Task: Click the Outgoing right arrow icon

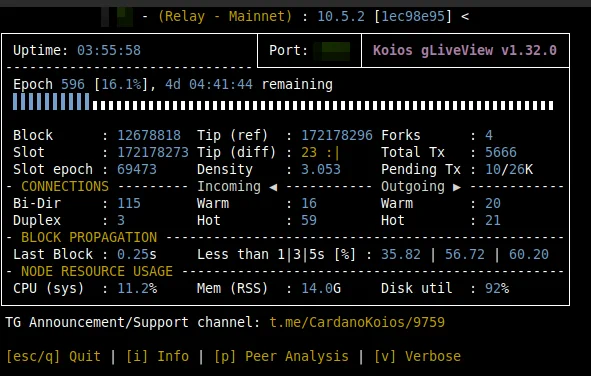Action: pos(457,187)
